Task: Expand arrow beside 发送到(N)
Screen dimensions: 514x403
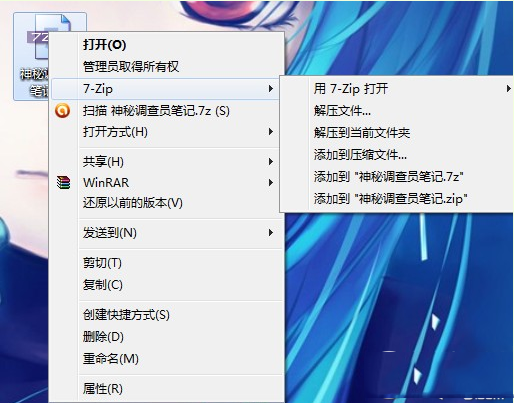Action: point(271,232)
